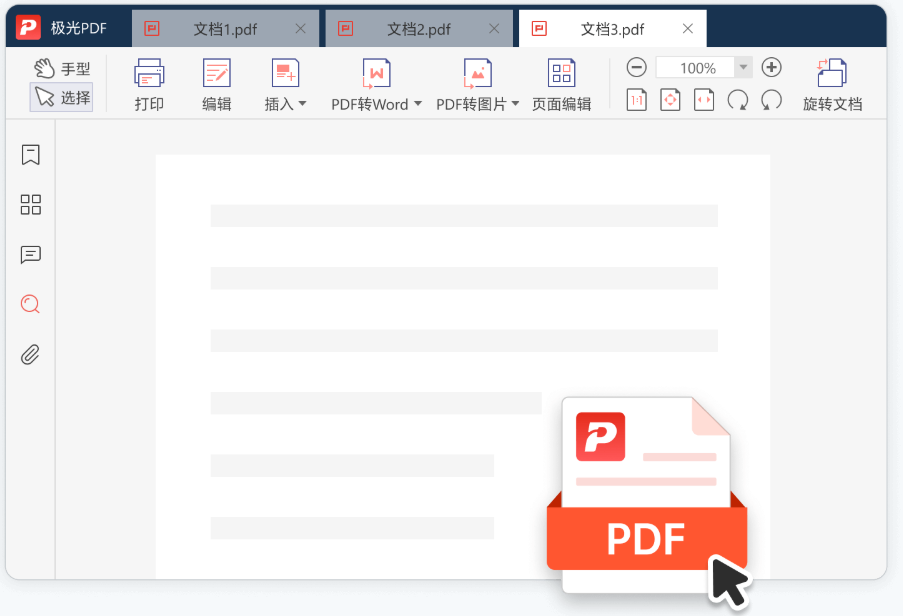Expand the 插入 dropdown arrow

click(302, 104)
